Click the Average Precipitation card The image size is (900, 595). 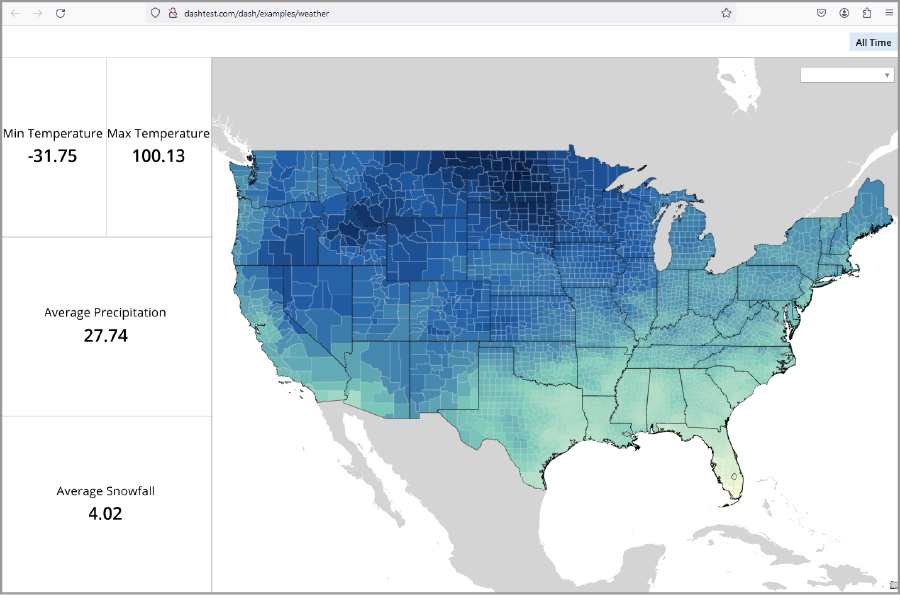[x=105, y=325]
